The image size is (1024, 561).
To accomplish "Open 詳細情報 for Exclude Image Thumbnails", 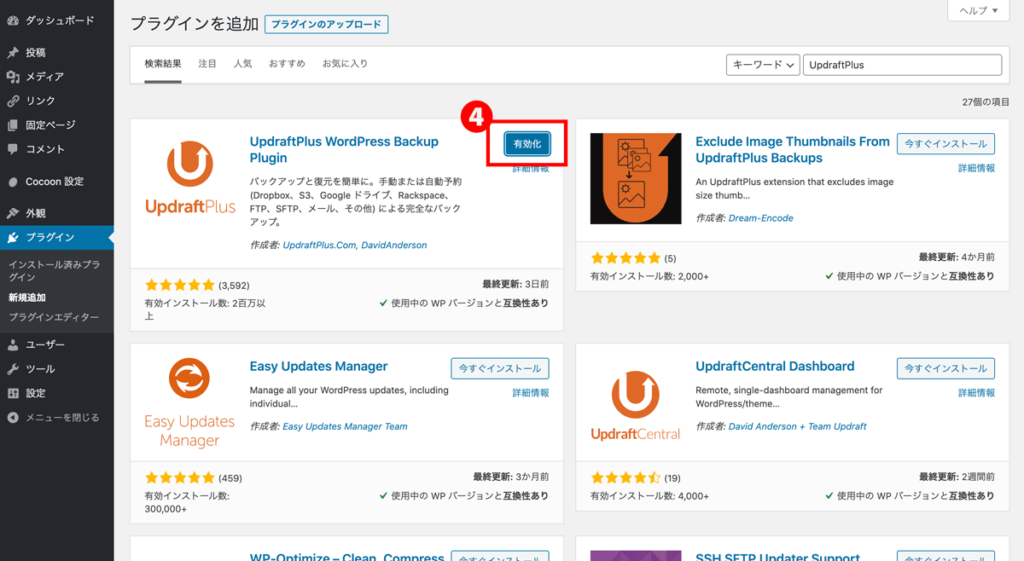I will (976, 168).
